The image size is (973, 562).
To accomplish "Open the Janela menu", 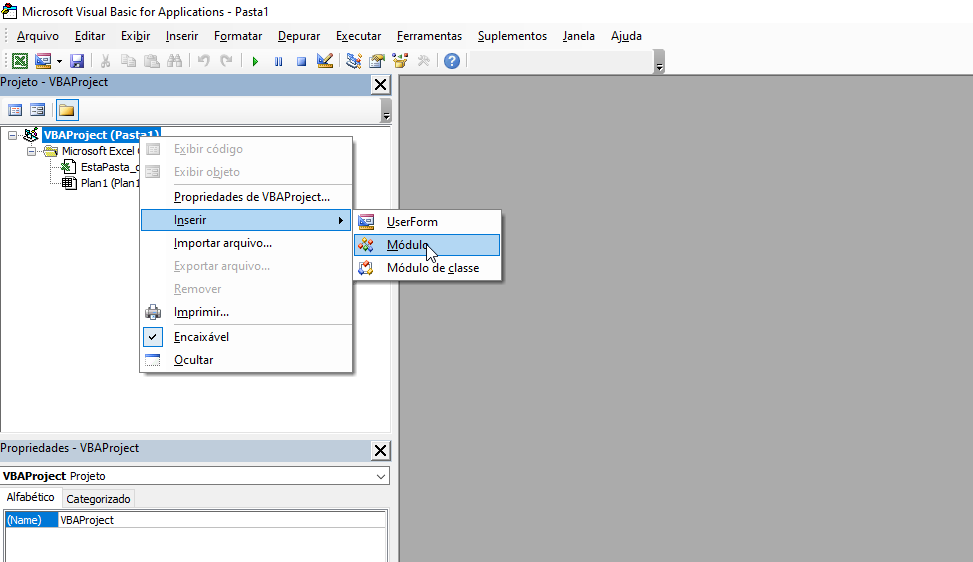I will click(579, 36).
